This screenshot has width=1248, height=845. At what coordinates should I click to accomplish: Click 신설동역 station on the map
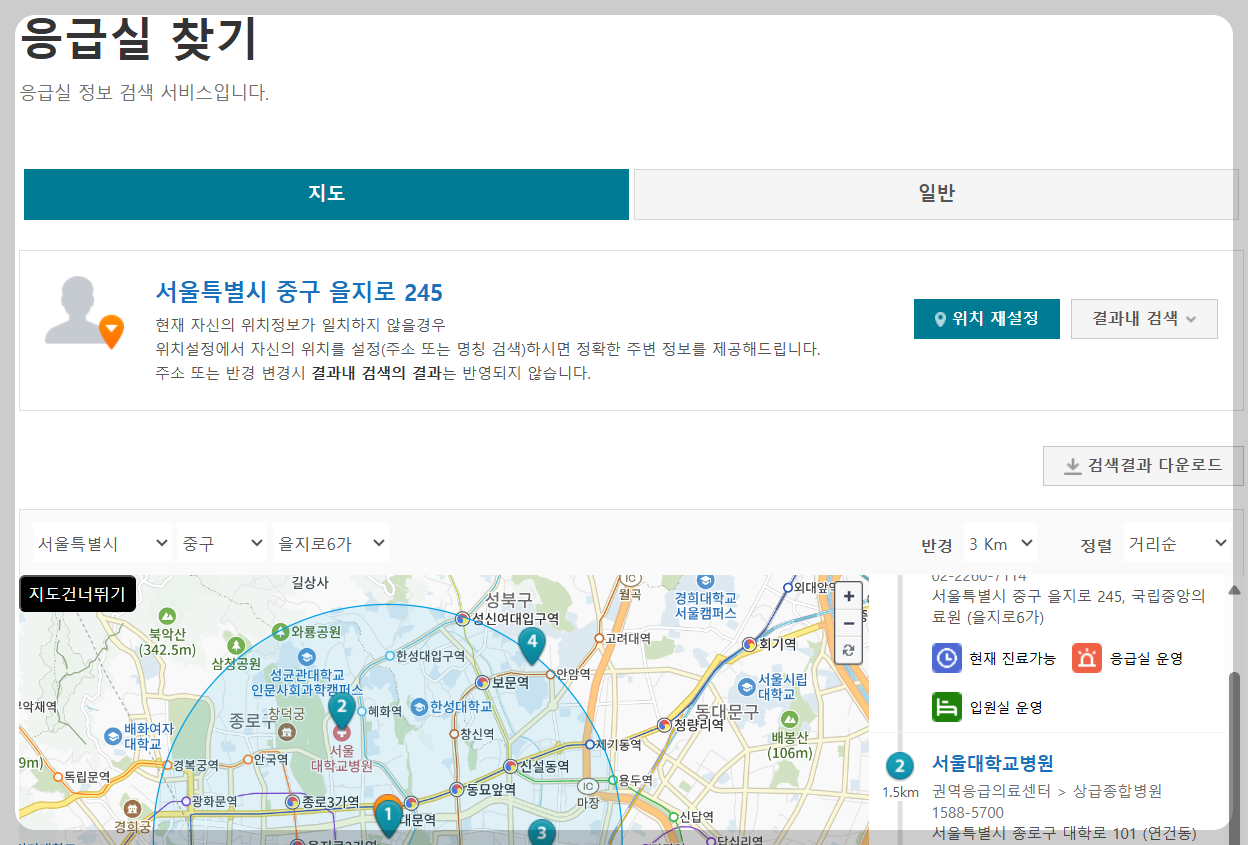tap(536, 767)
